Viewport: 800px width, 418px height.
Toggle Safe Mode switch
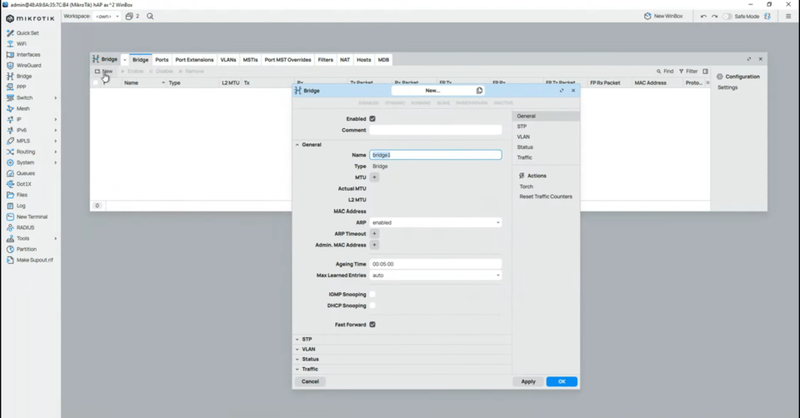point(727,16)
